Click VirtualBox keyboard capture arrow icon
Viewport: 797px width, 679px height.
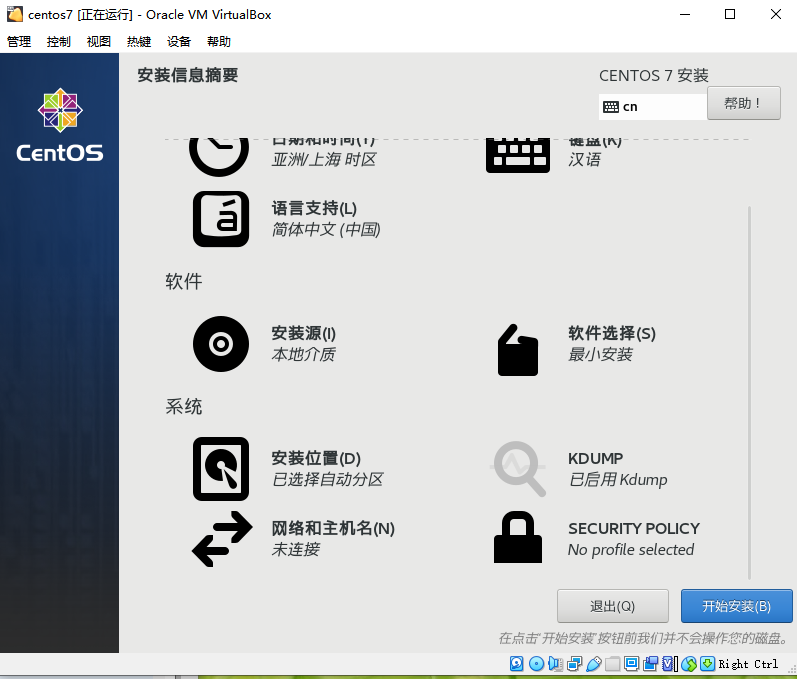(x=707, y=663)
